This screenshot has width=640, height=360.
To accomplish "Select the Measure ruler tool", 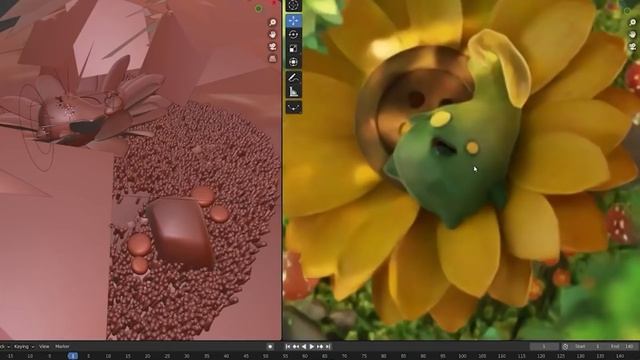I will tap(293, 92).
